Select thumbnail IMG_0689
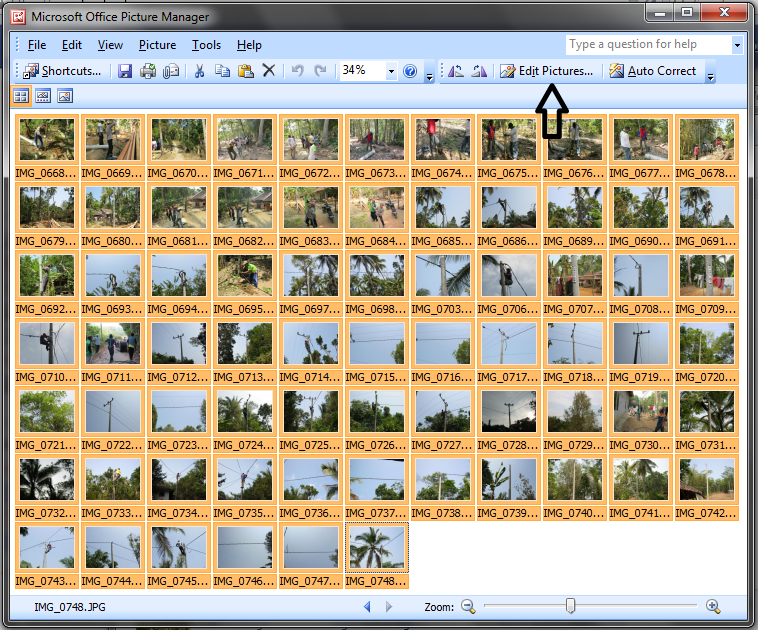The width and height of the screenshot is (758, 630). click(x=575, y=208)
